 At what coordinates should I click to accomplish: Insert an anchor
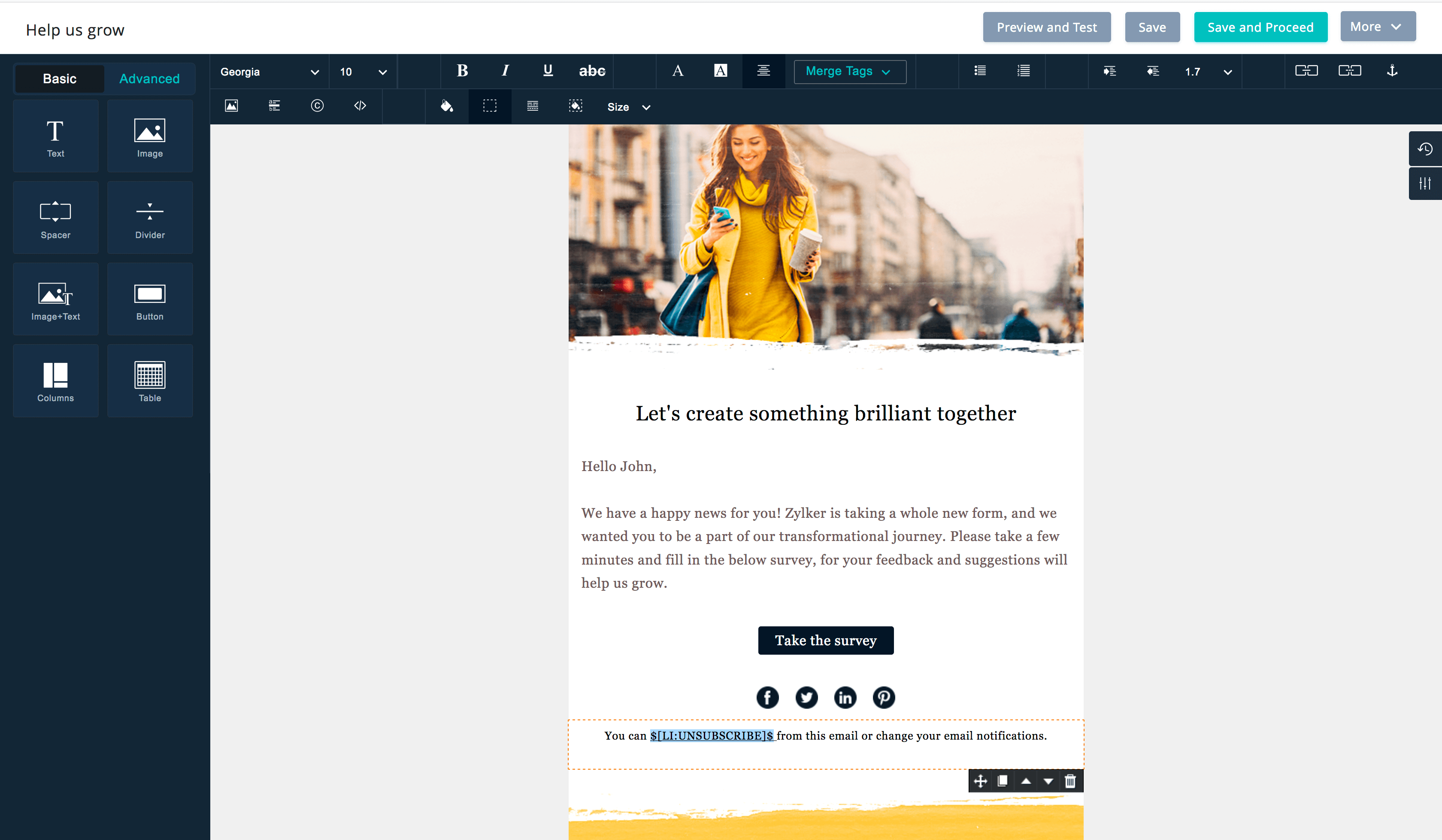(x=1392, y=71)
